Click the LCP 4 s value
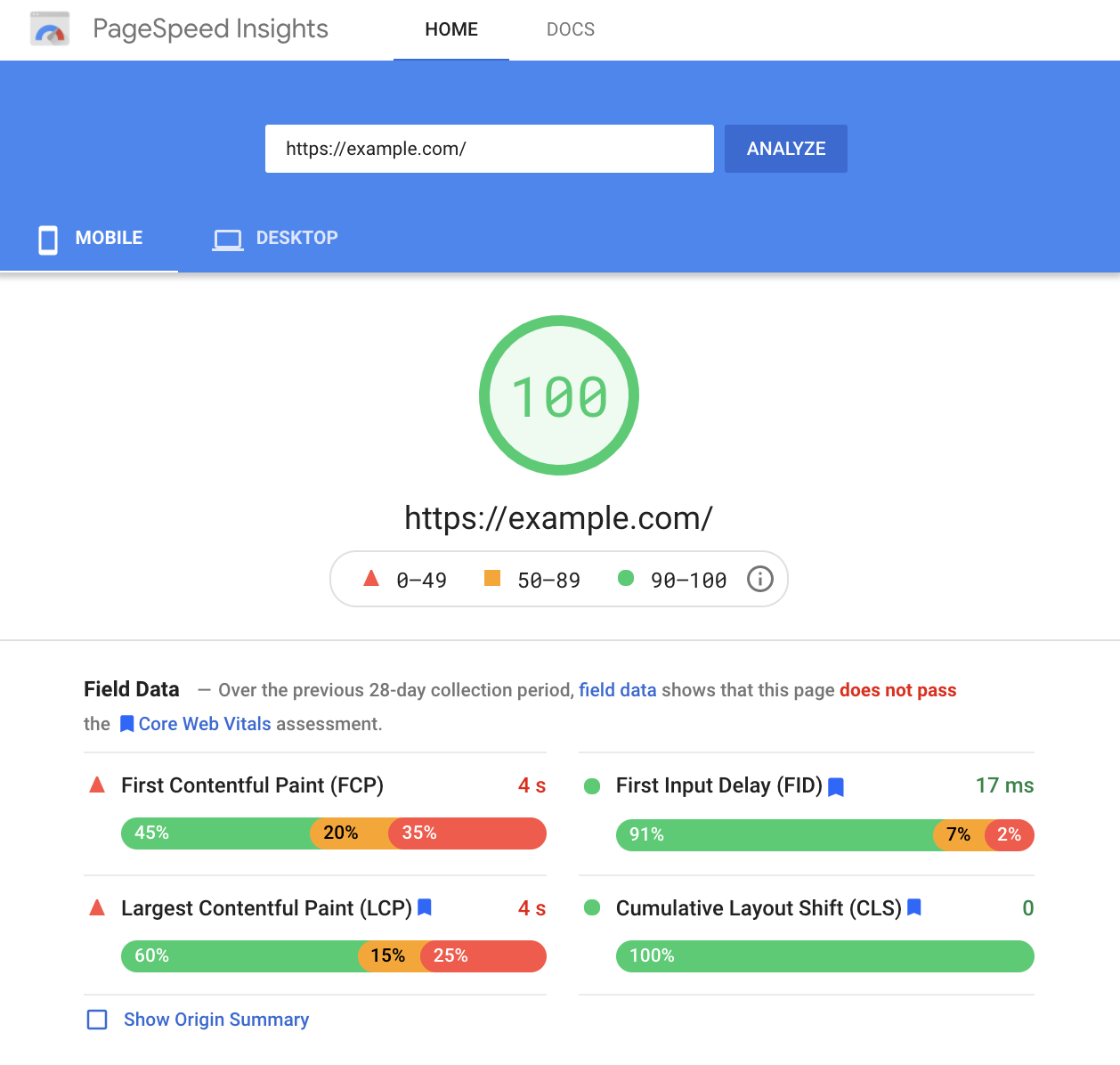The image size is (1120, 1065). pyautogui.click(x=532, y=908)
